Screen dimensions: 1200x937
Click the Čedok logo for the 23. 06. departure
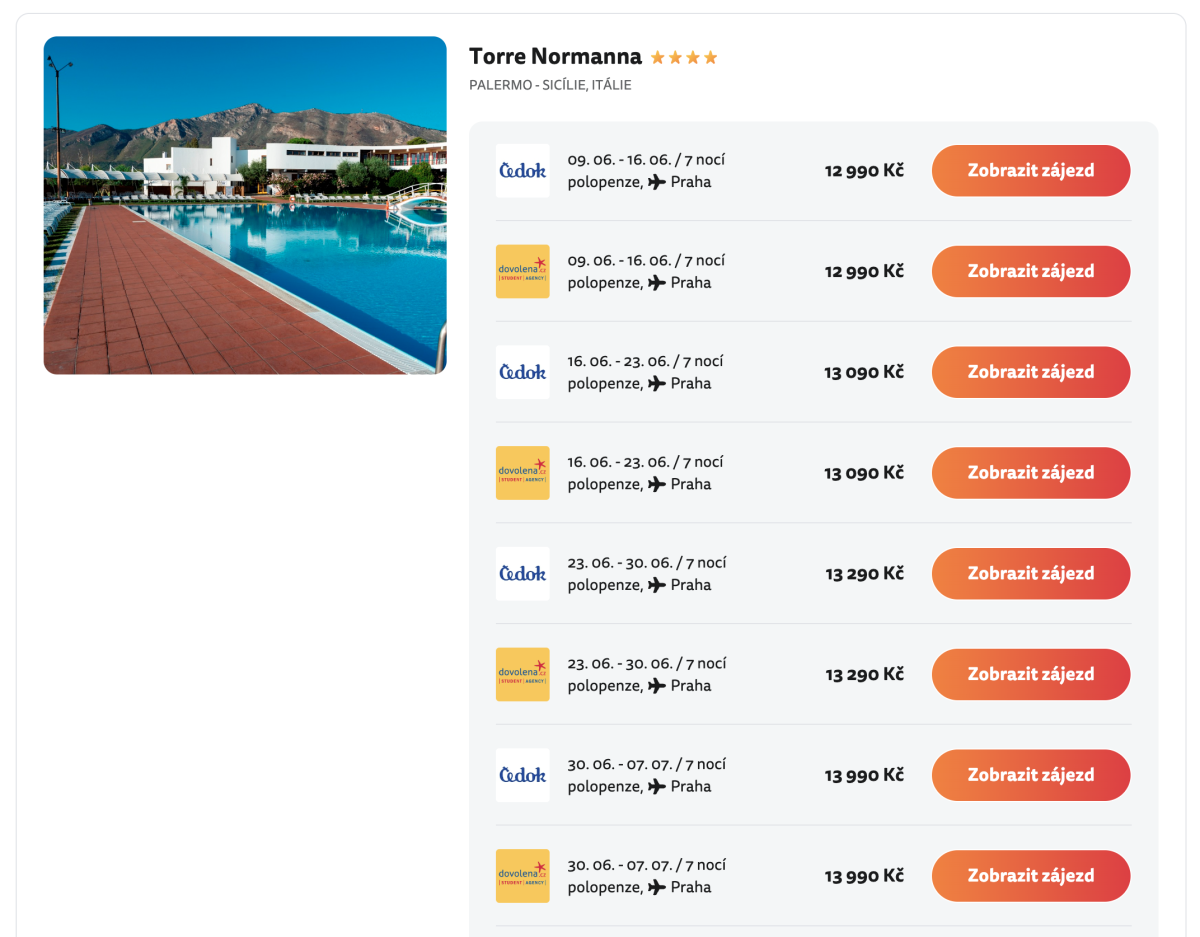[x=522, y=574]
